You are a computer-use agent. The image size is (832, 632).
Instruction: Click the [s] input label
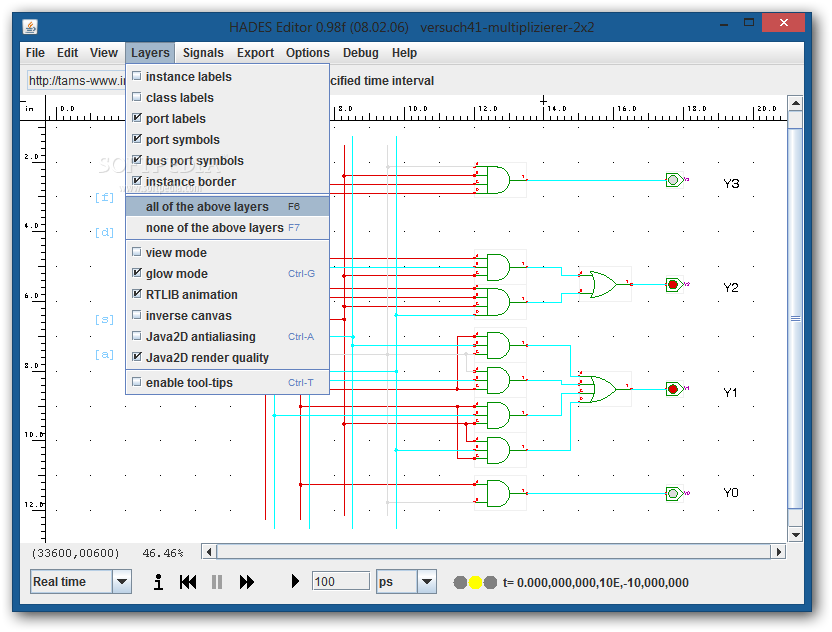coord(105,319)
